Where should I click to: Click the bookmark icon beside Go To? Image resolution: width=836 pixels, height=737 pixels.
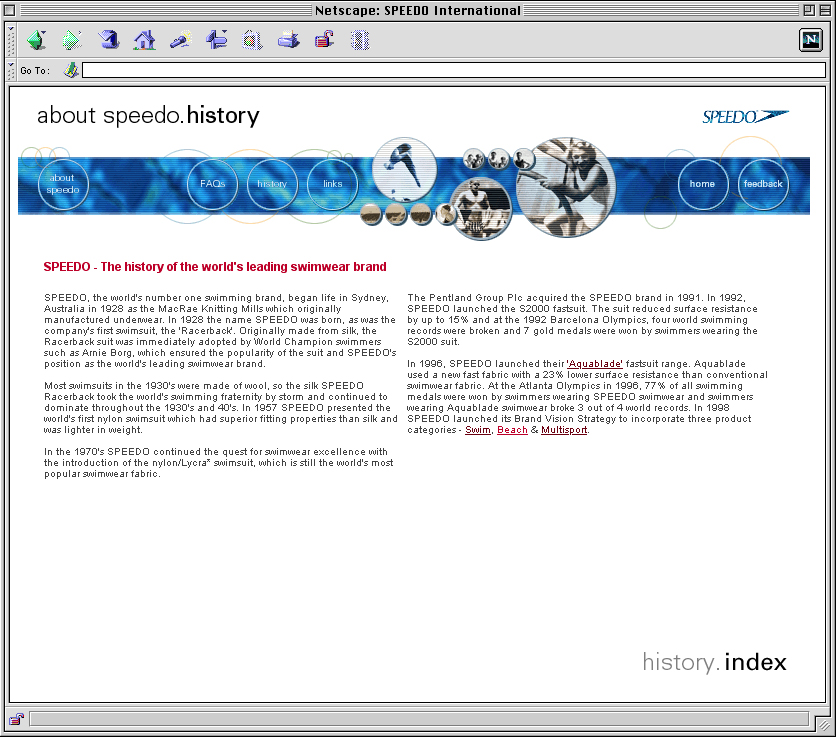coord(71,70)
